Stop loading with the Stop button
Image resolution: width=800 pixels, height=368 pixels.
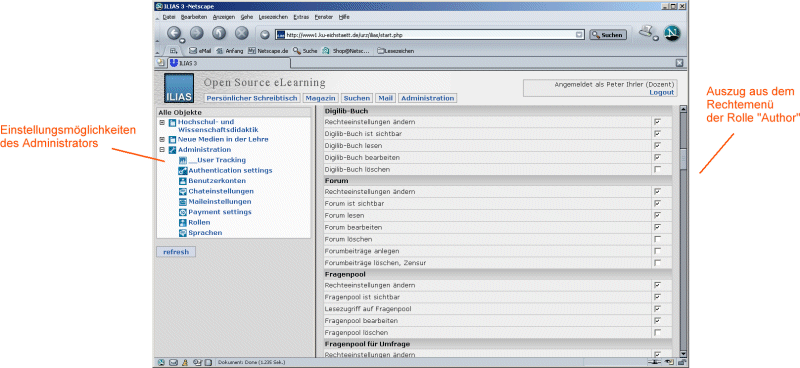click(241, 34)
